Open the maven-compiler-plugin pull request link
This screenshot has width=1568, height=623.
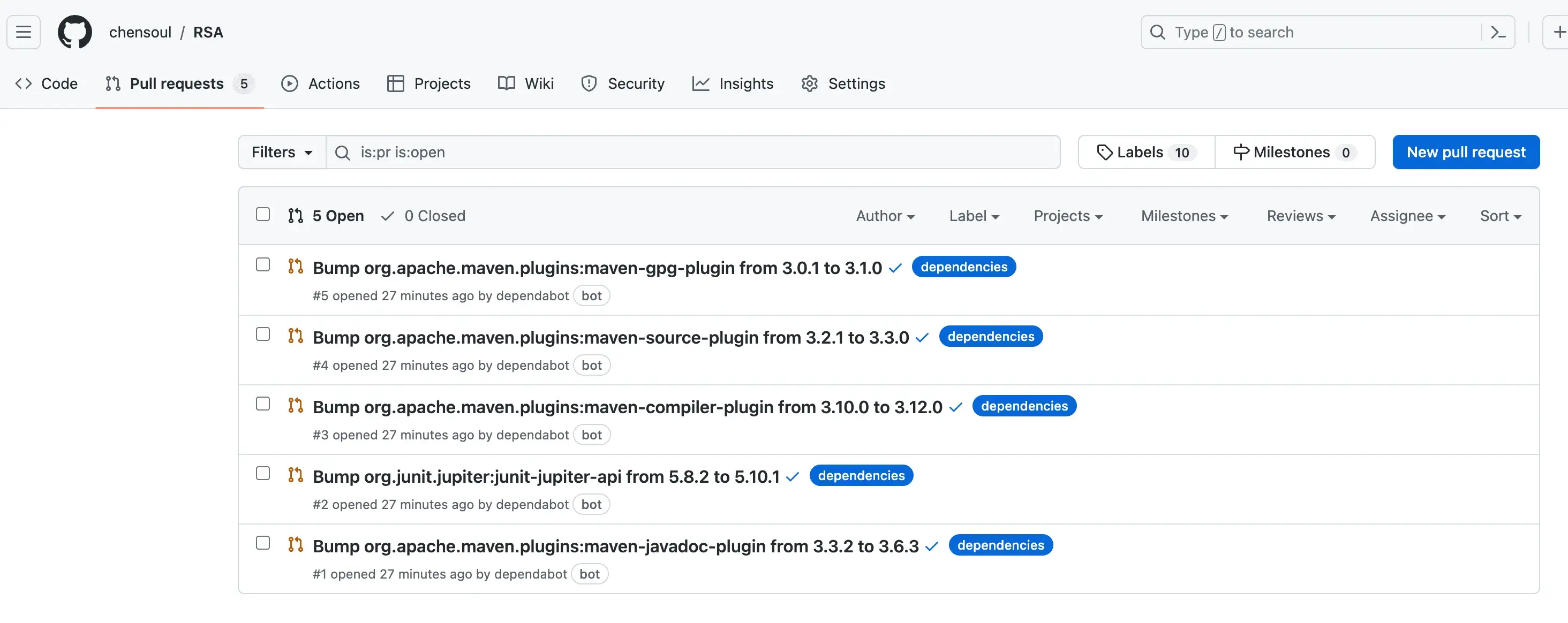(x=627, y=407)
